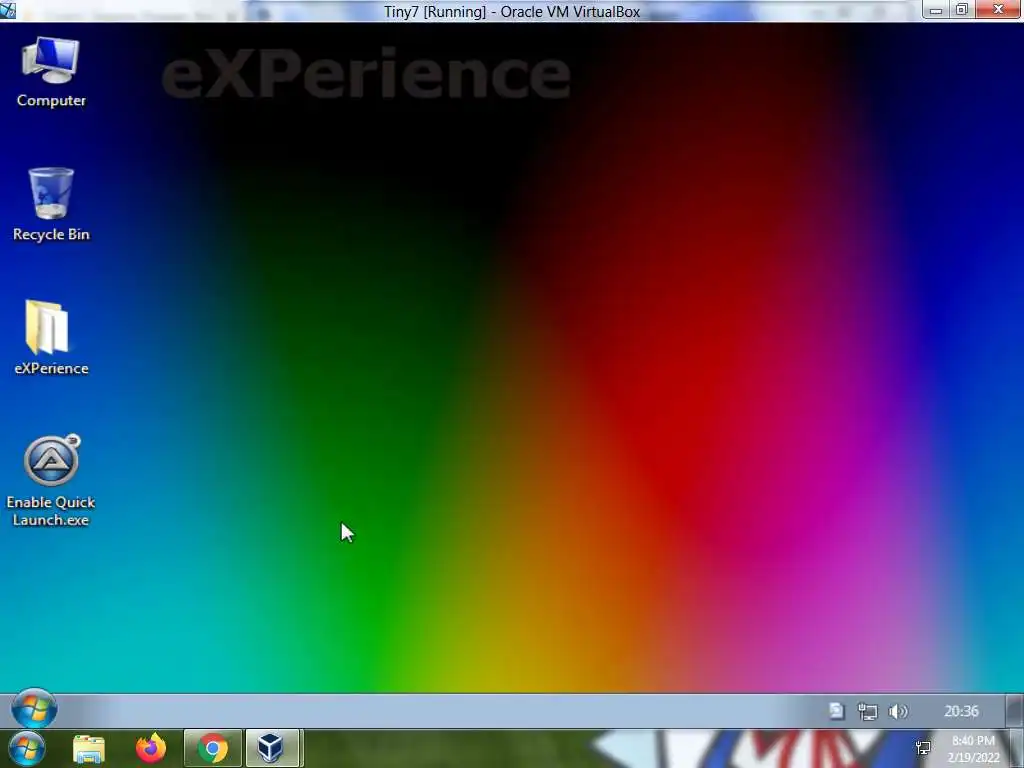Screen dimensions: 1024x768
Task: Select VirtualBox host taskbar button
Action: pos(273,748)
